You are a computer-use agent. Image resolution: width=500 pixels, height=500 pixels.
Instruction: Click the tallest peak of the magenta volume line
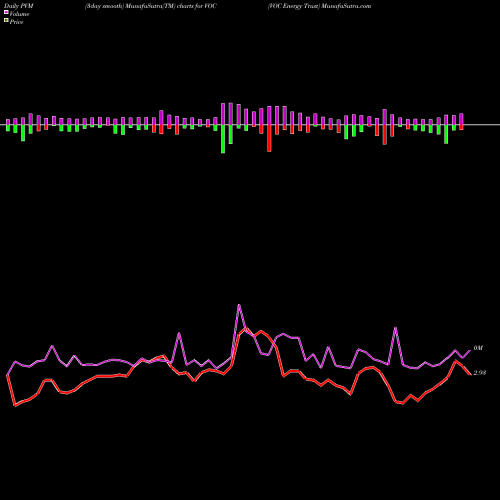click(x=239, y=305)
